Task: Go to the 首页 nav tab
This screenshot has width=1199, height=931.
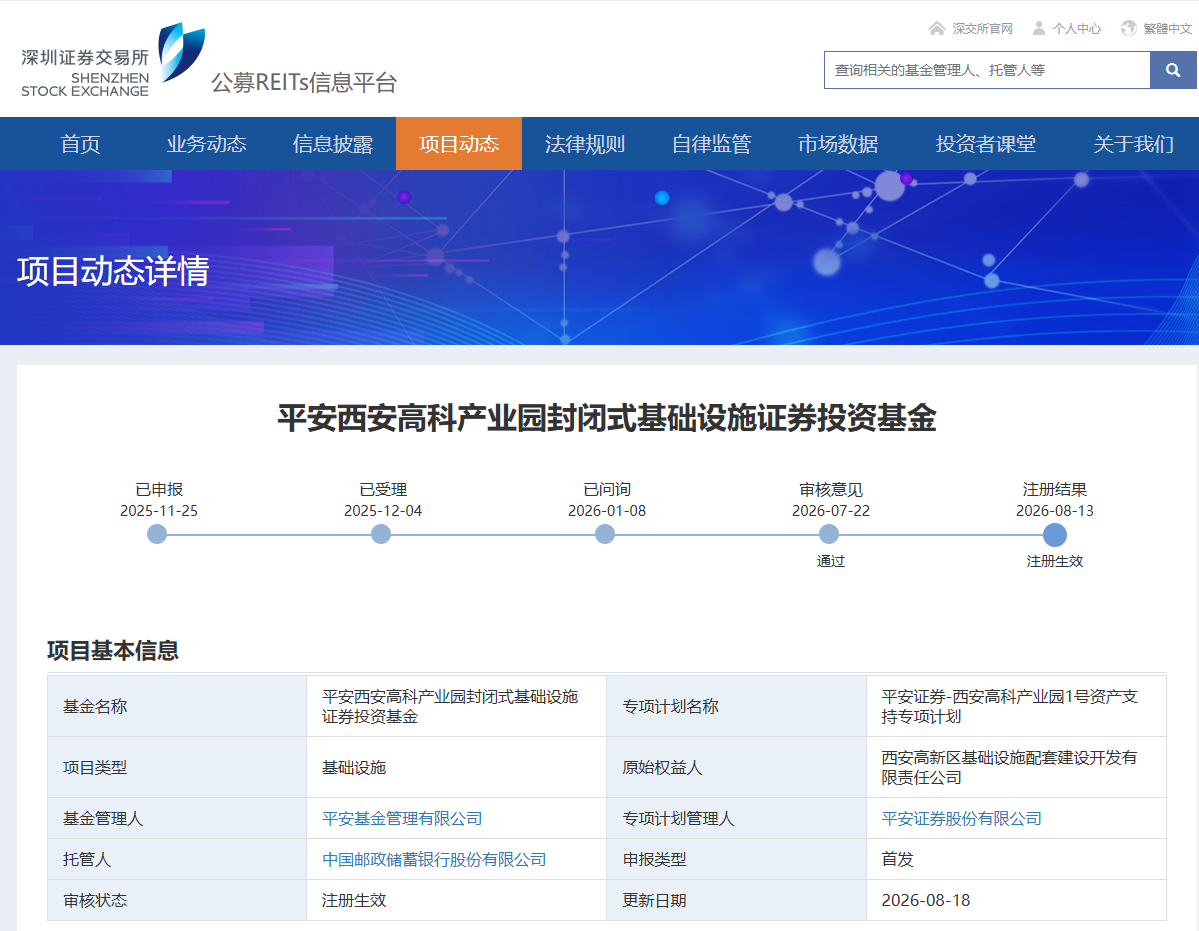Action: [x=80, y=144]
